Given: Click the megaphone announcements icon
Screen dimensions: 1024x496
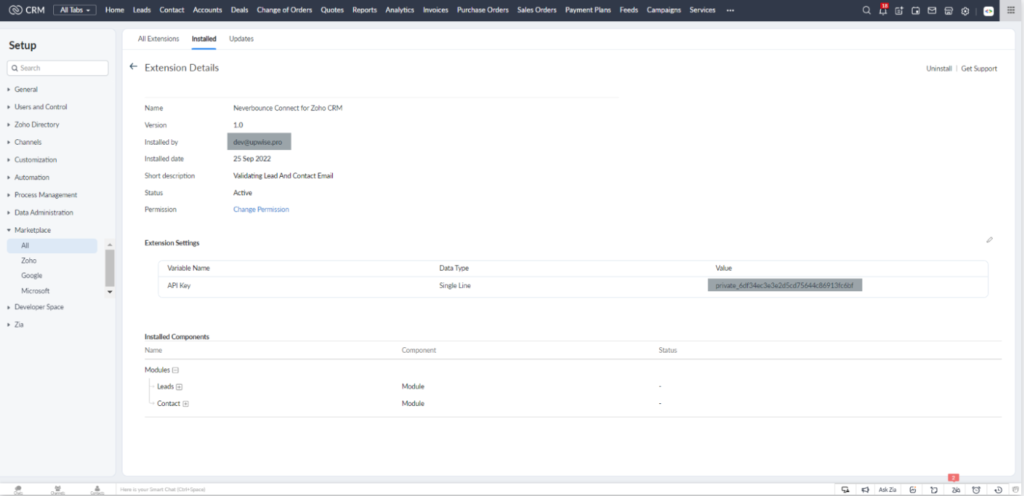Looking at the screenshot, I should click(x=865, y=489).
